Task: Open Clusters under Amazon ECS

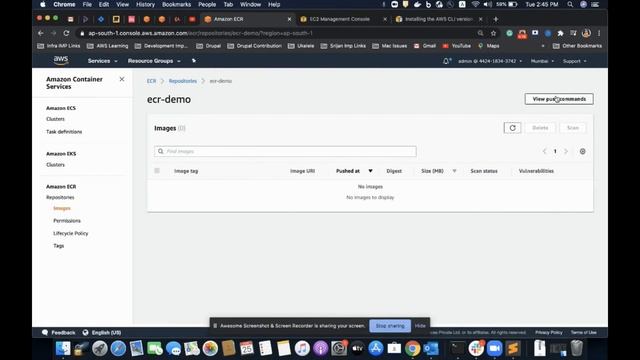Action: tap(56, 119)
